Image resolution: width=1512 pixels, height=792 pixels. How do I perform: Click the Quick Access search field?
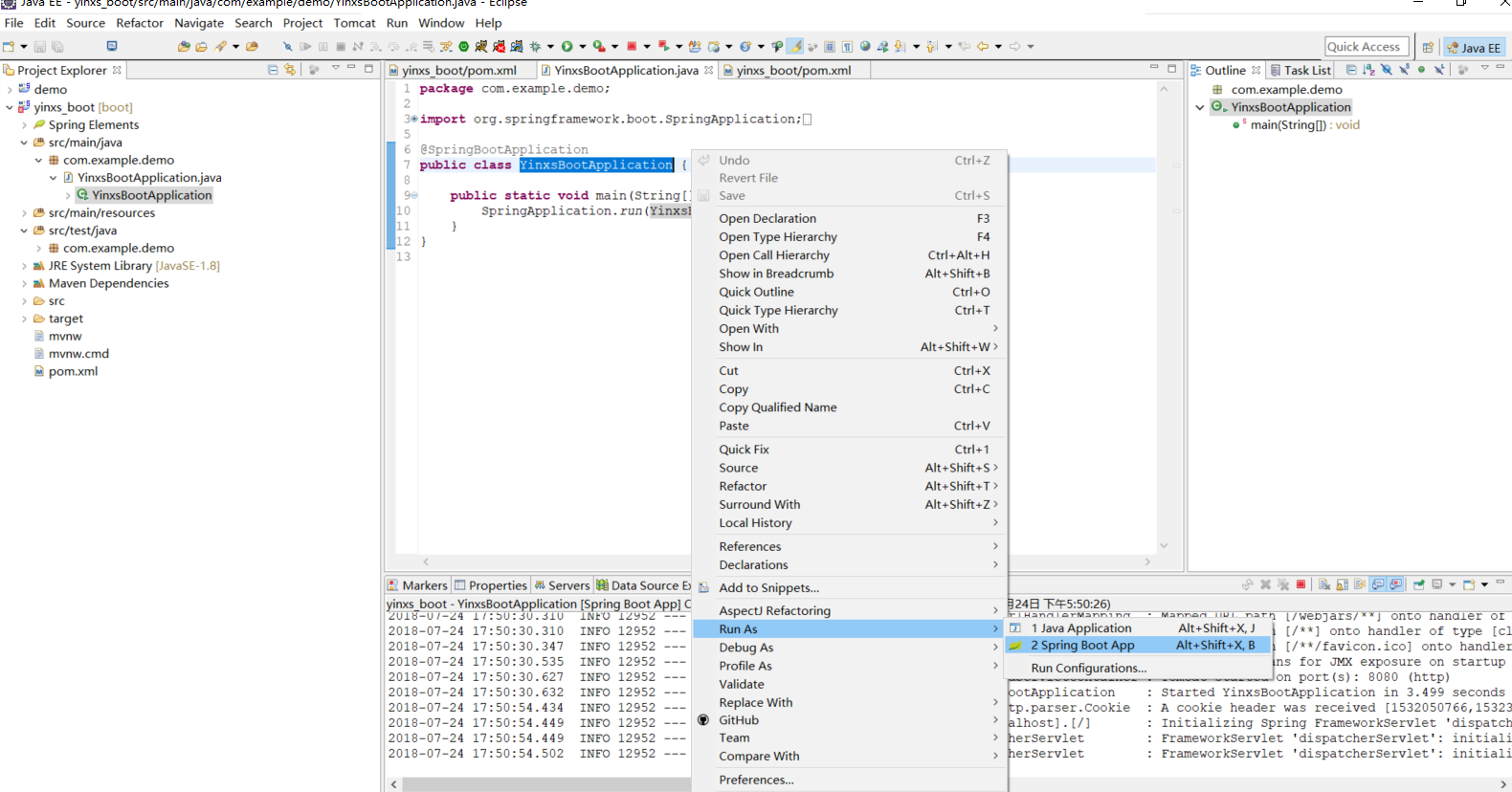(x=1367, y=46)
